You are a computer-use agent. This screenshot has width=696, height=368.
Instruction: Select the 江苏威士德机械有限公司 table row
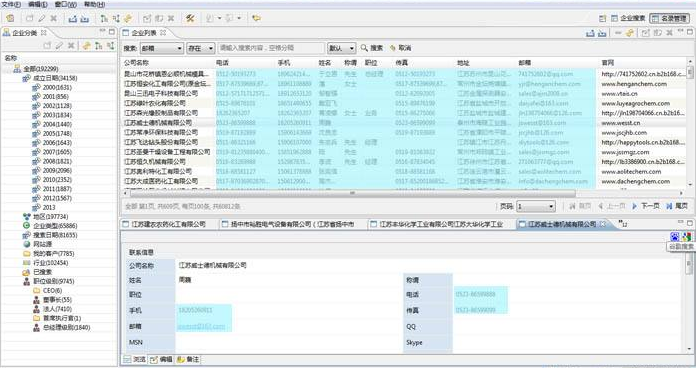click(x=403, y=123)
